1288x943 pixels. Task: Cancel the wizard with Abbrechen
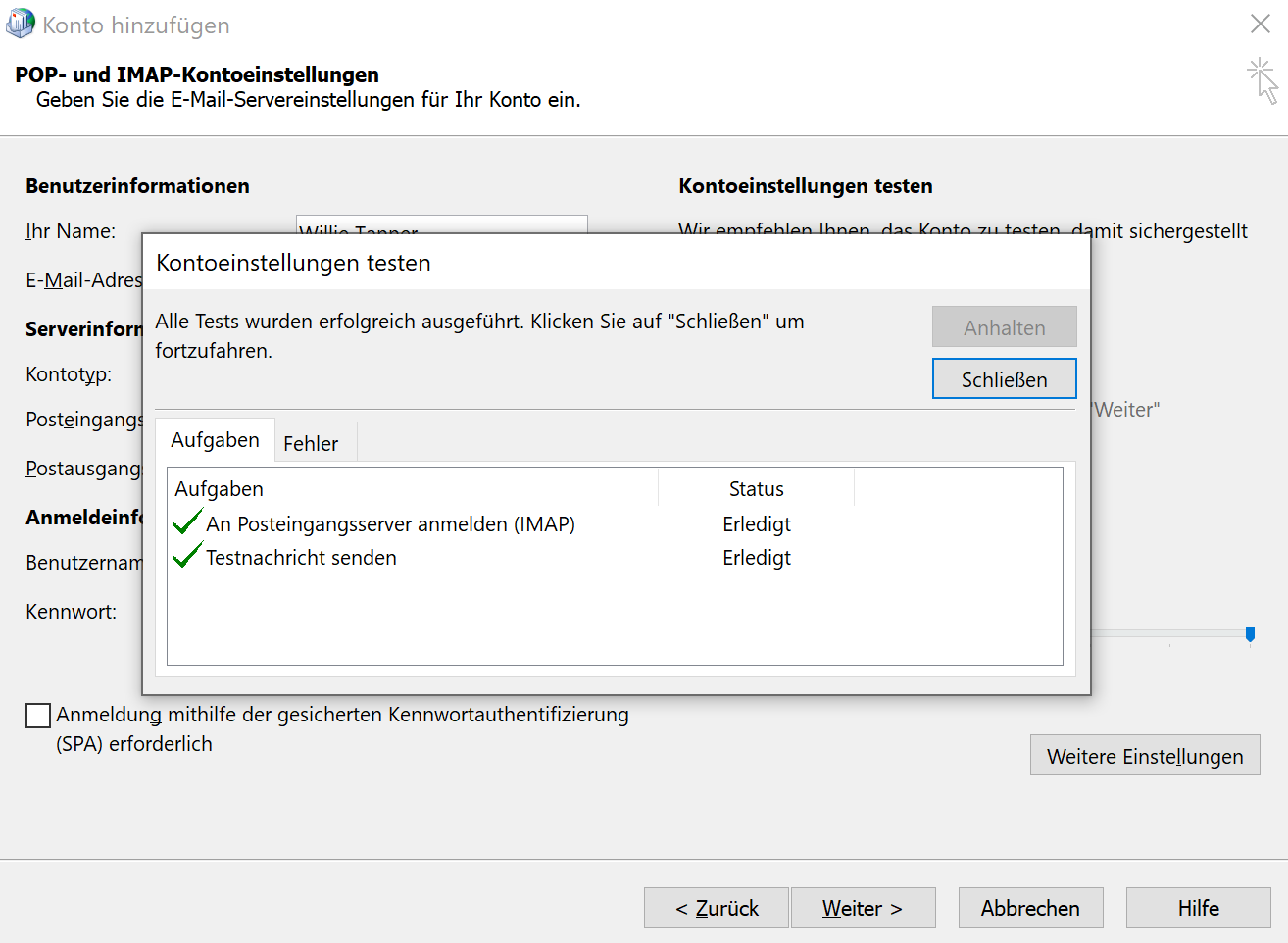pos(1030,908)
